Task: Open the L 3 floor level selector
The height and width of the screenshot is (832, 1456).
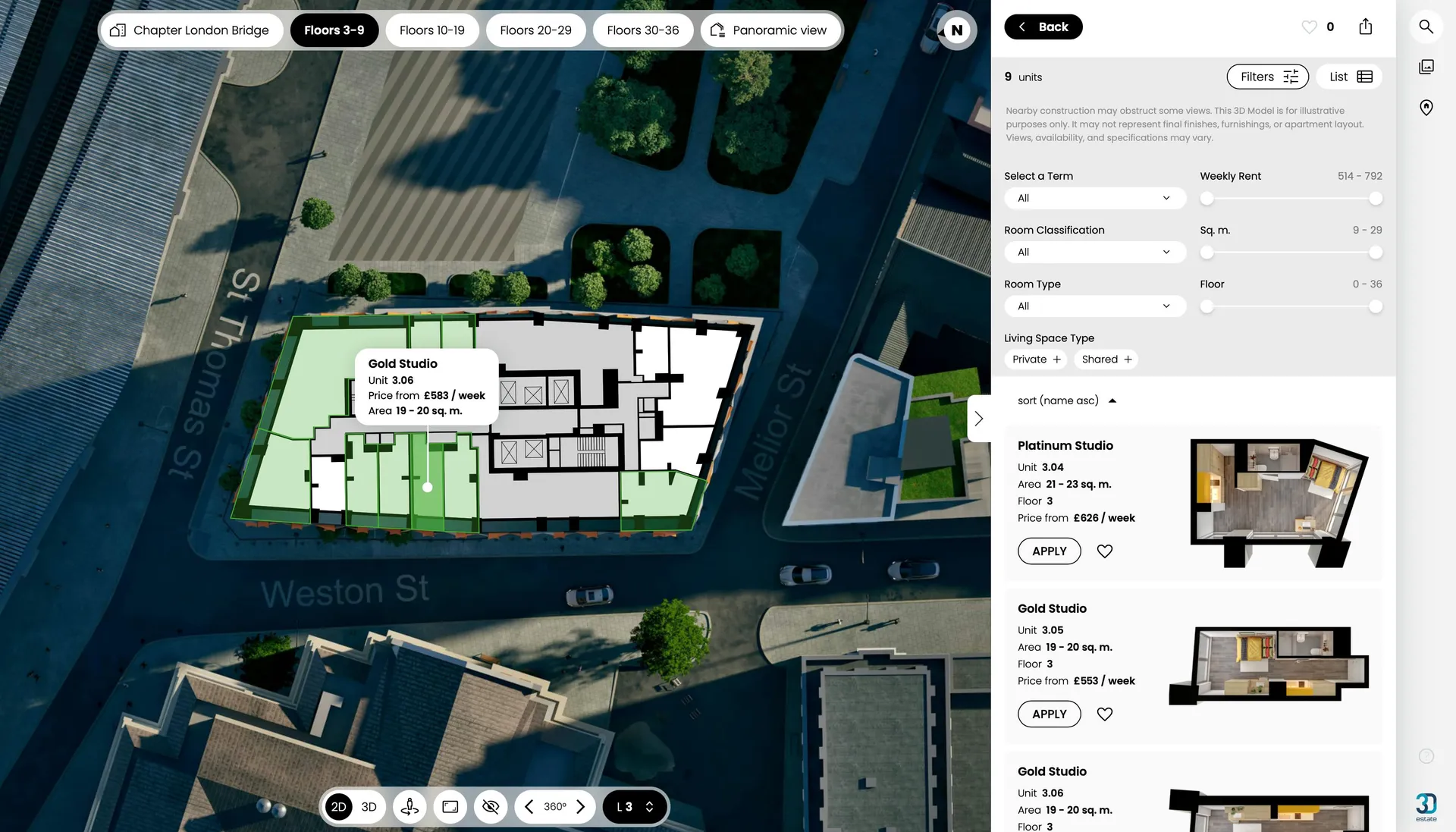Action: (x=635, y=806)
